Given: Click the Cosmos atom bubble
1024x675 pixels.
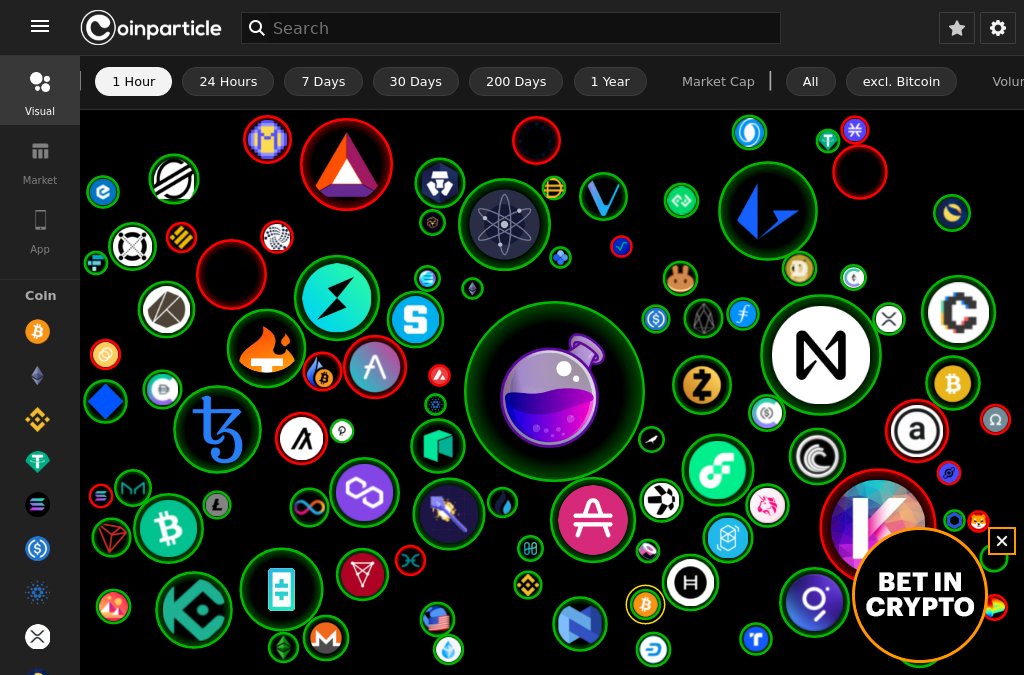Looking at the screenshot, I should click(x=504, y=224).
